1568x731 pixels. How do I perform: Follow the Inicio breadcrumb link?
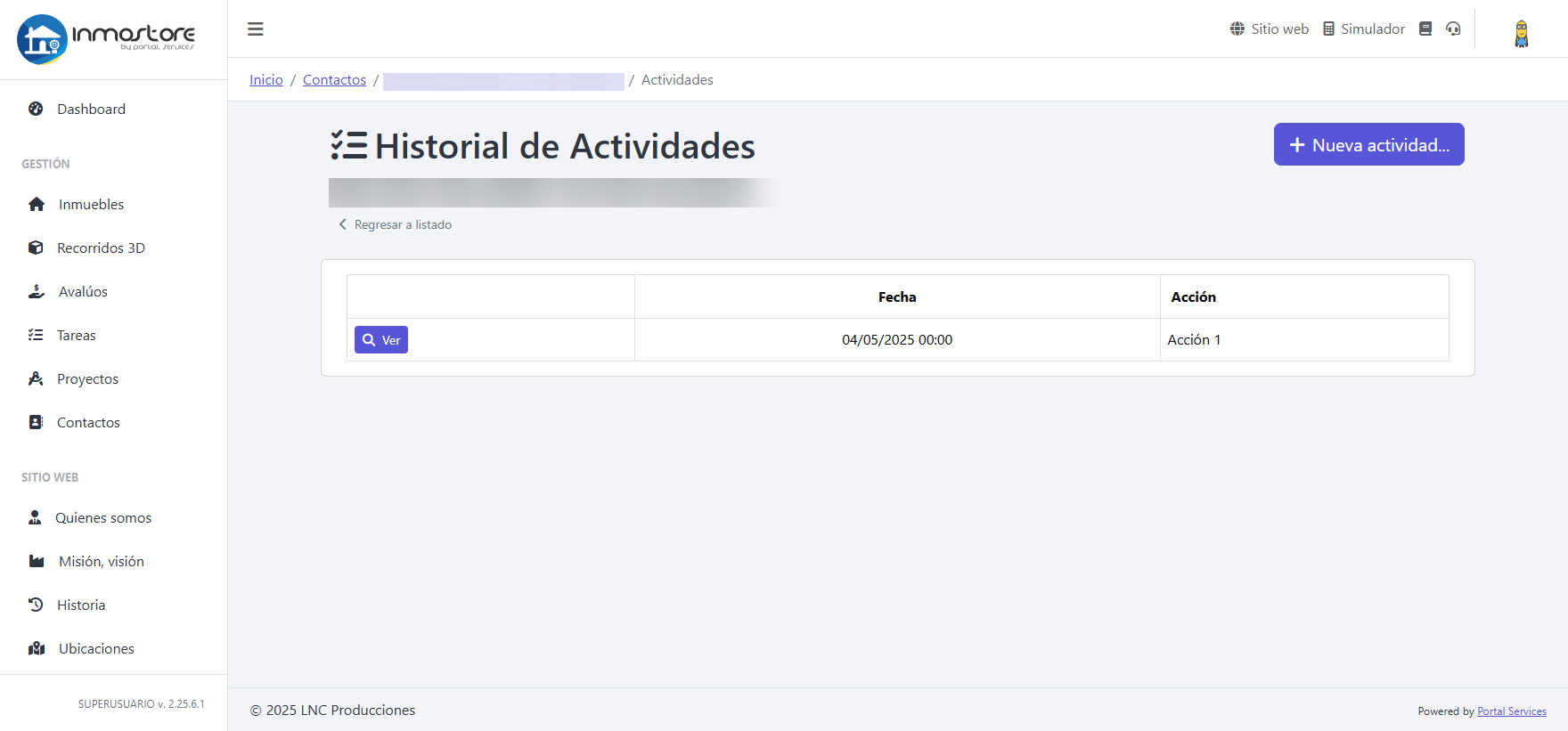tap(266, 80)
